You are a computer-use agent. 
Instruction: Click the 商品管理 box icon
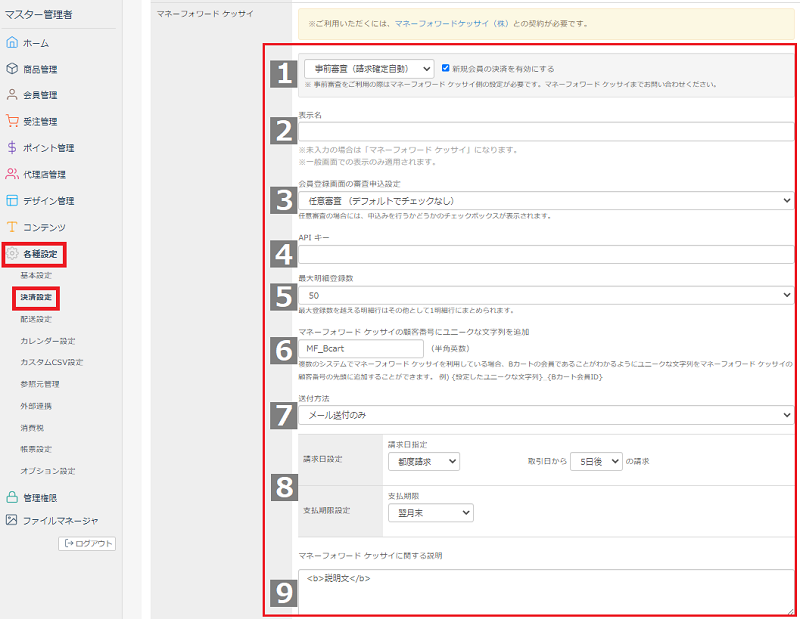(12, 68)
